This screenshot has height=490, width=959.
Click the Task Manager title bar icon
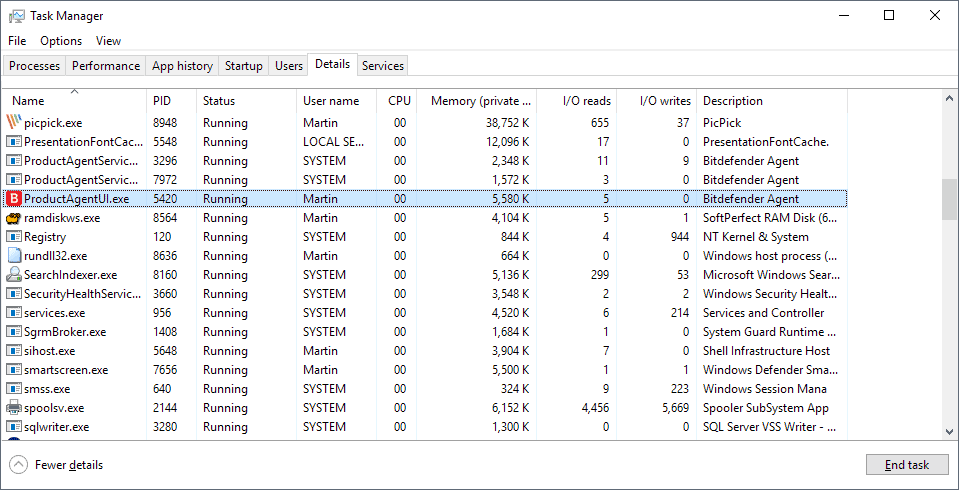click(x=16, y=16)
